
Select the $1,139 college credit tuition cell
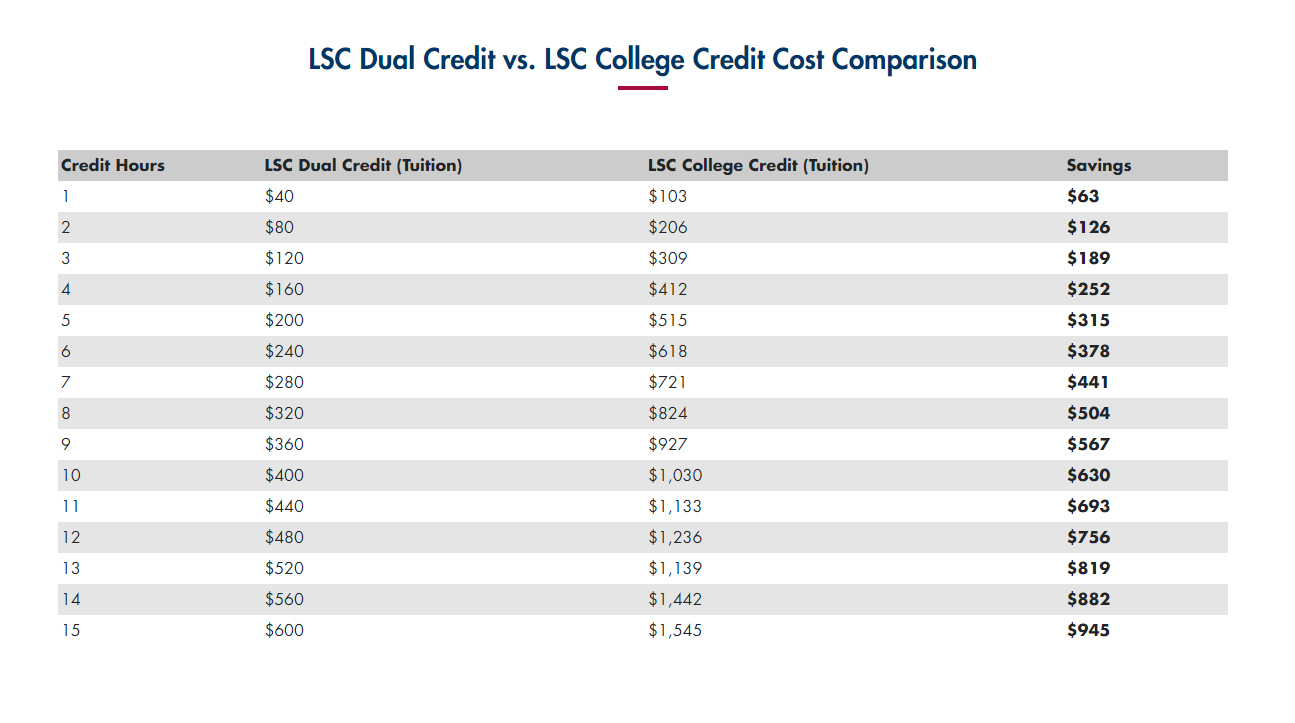coord(675,569)
